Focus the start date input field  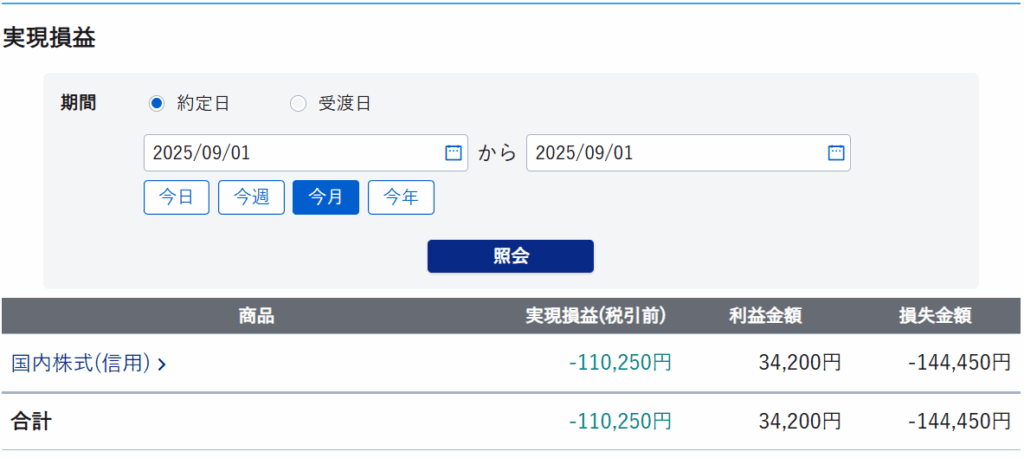290,153
